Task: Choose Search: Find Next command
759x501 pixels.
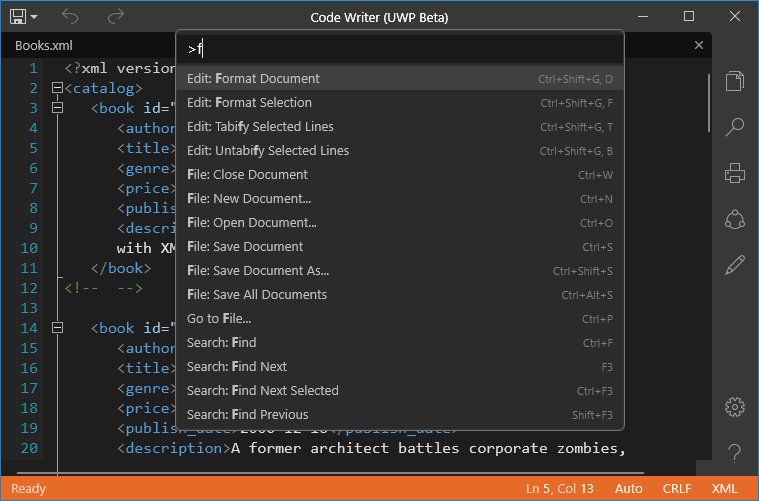Action: click(x=400, y=366)
